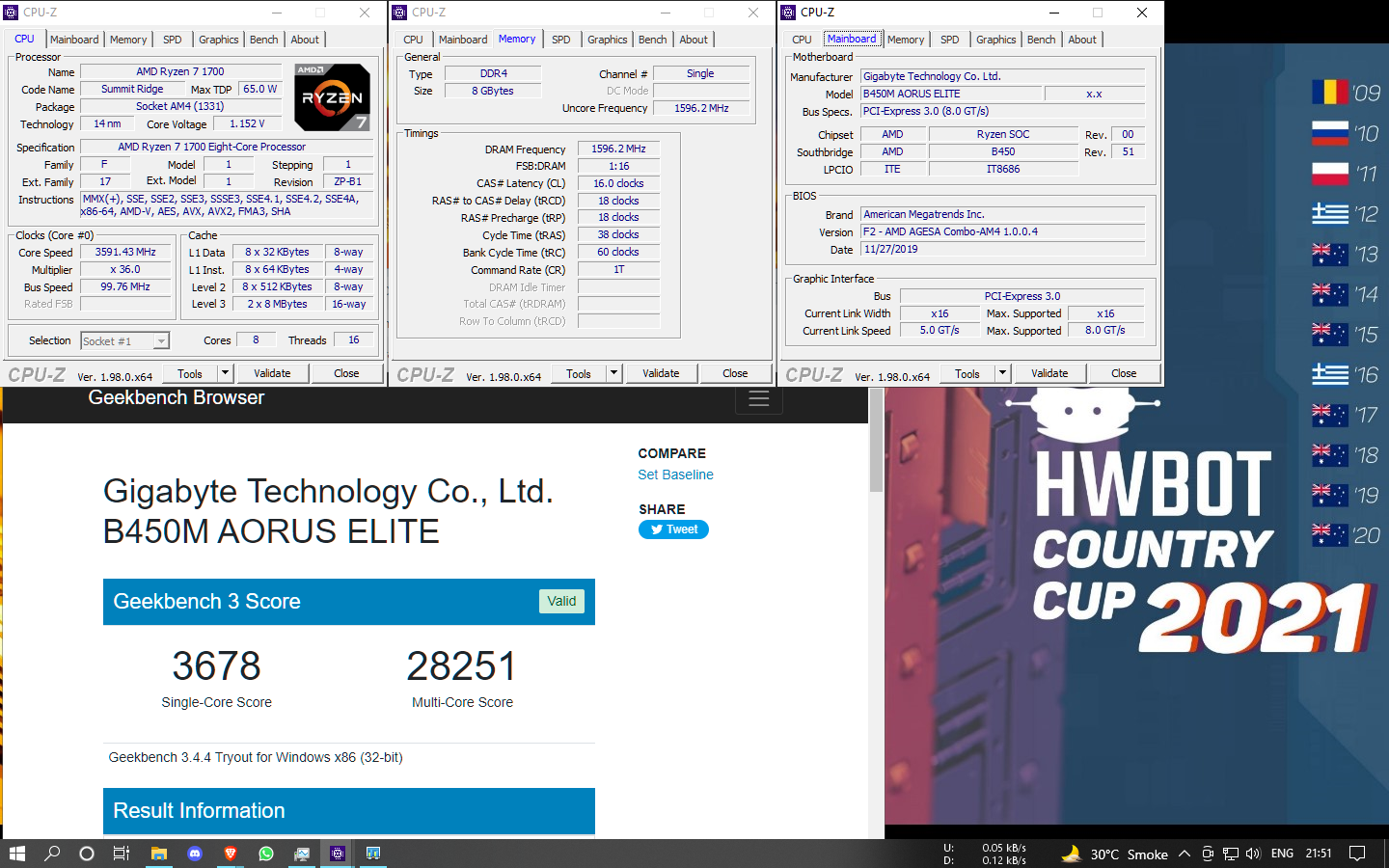Click the network speed U/D meter on taskbar

[985, 854]
